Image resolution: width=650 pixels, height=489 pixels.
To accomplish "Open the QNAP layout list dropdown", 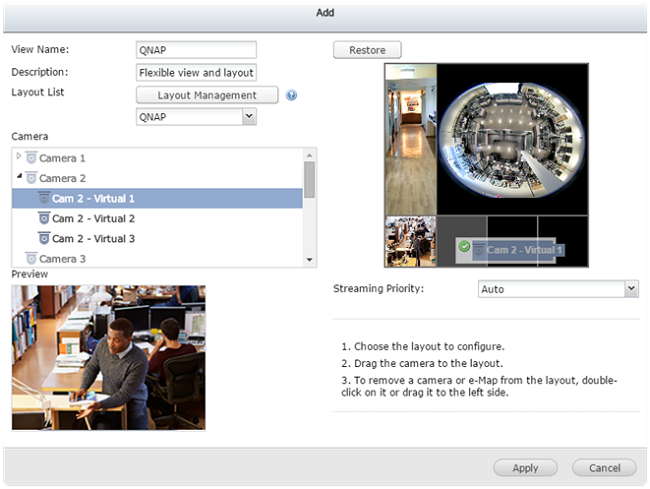I will tap(249, 116).
